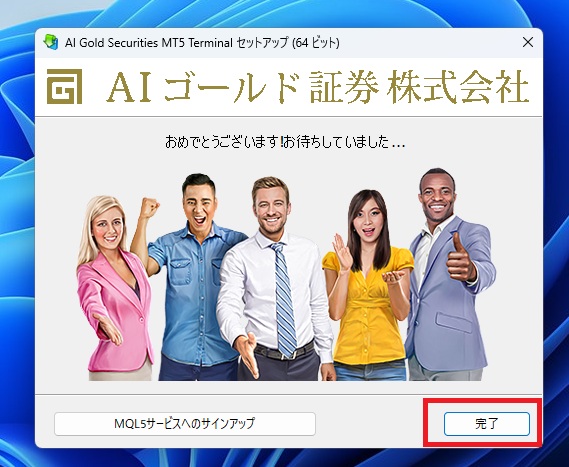This screenshot has width=569, height=467.
Task: Click the woman in yellow blouse
Action: [367, 287]
